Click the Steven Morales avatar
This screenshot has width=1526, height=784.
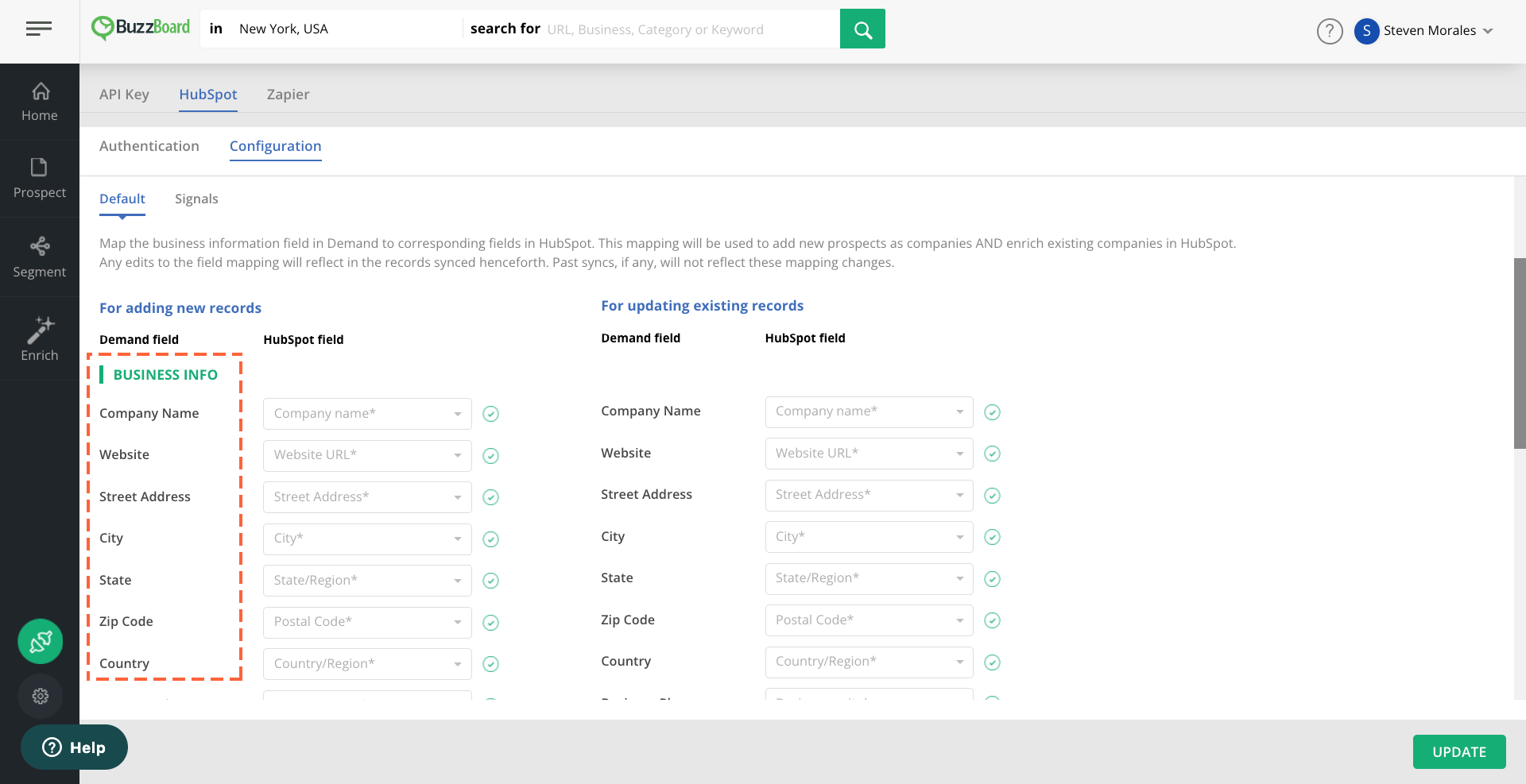pyautogui.click(x=1366, y=31)
